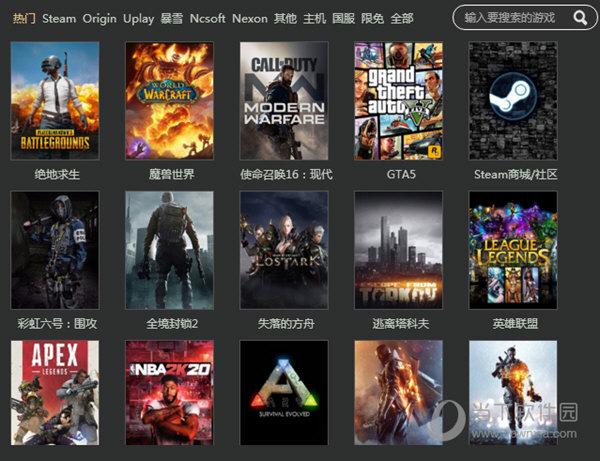This screenshot has height=461, width=600.
Task: Select the World of Warcraft cover
Action: pos(170,101)
